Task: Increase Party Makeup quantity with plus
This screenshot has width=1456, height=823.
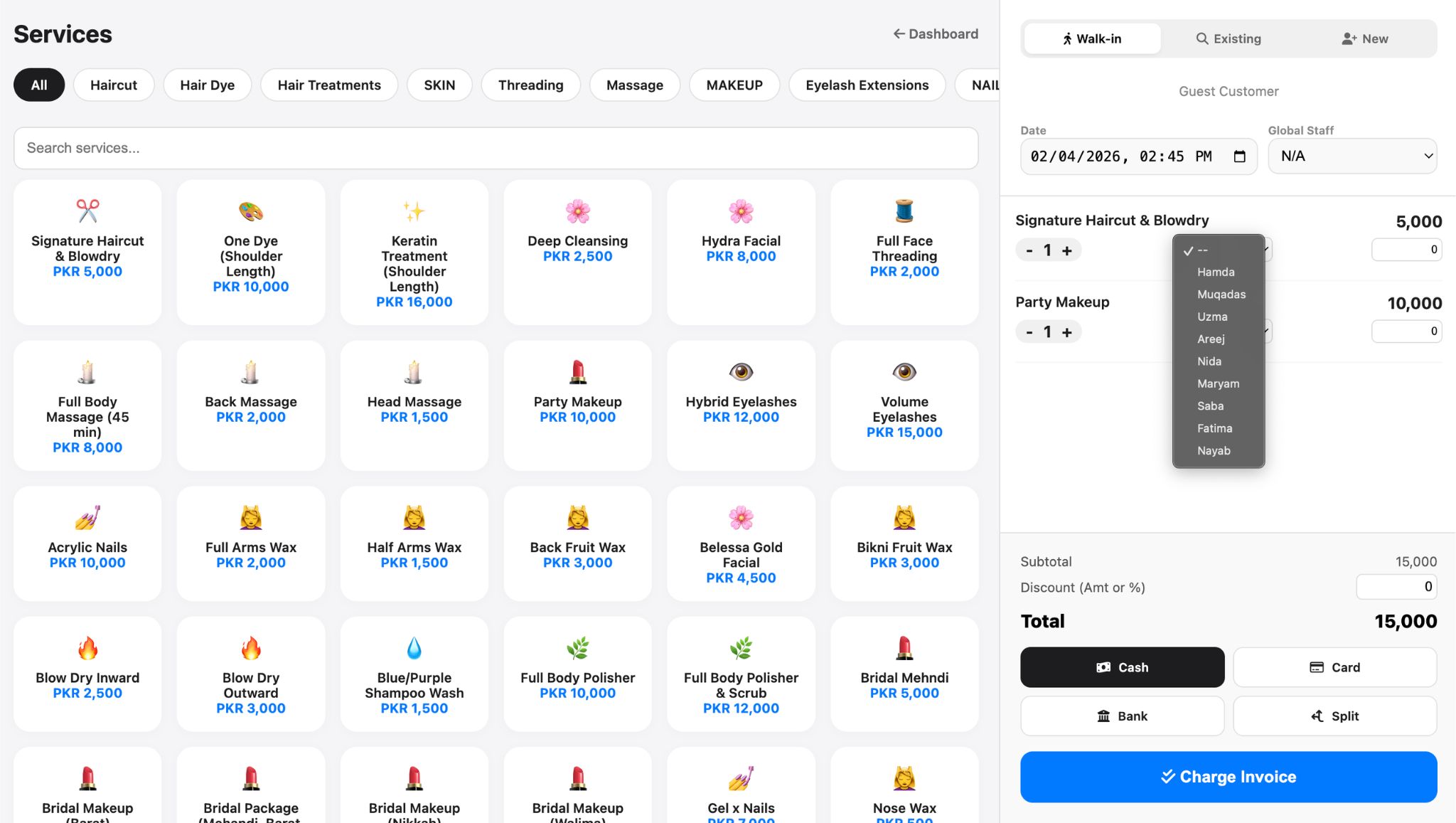Action: (1066, 332)
